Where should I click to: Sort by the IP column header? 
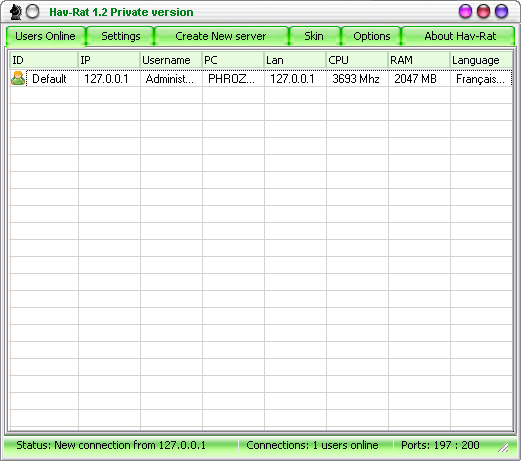[109, 60]
